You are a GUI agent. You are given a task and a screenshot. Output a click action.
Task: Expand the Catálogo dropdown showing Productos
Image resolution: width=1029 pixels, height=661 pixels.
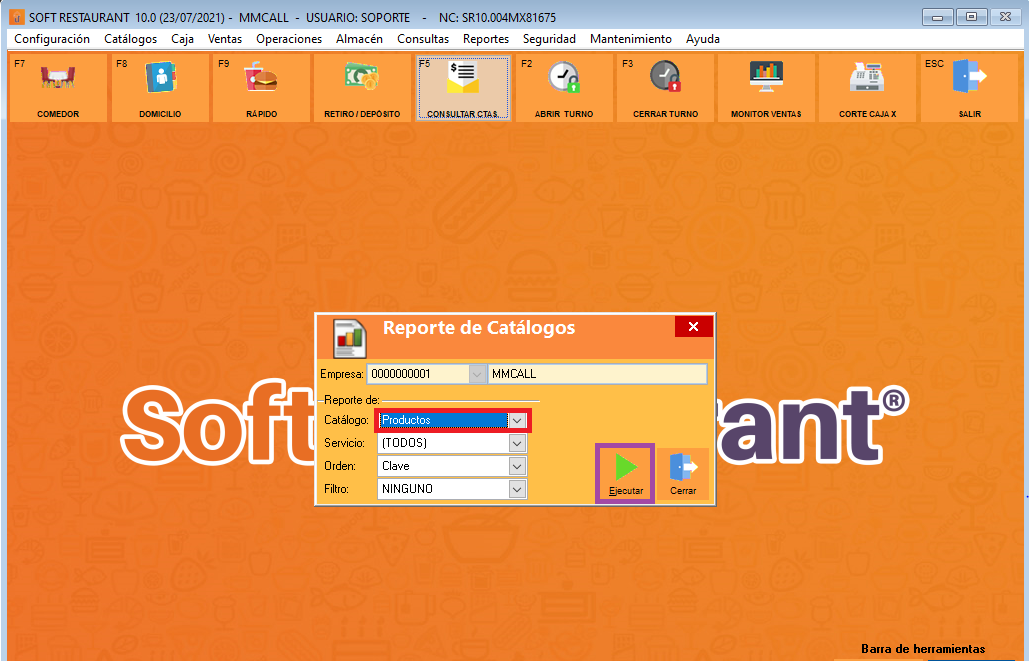click(x=517, y=421)
